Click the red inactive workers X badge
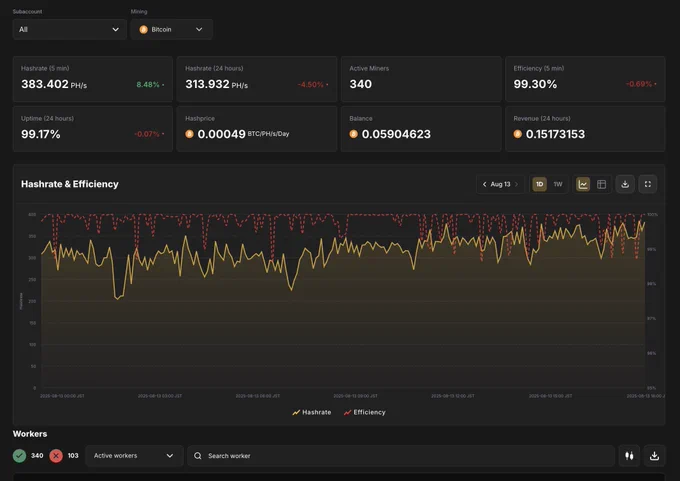680x481 pixels. [56, 456]
